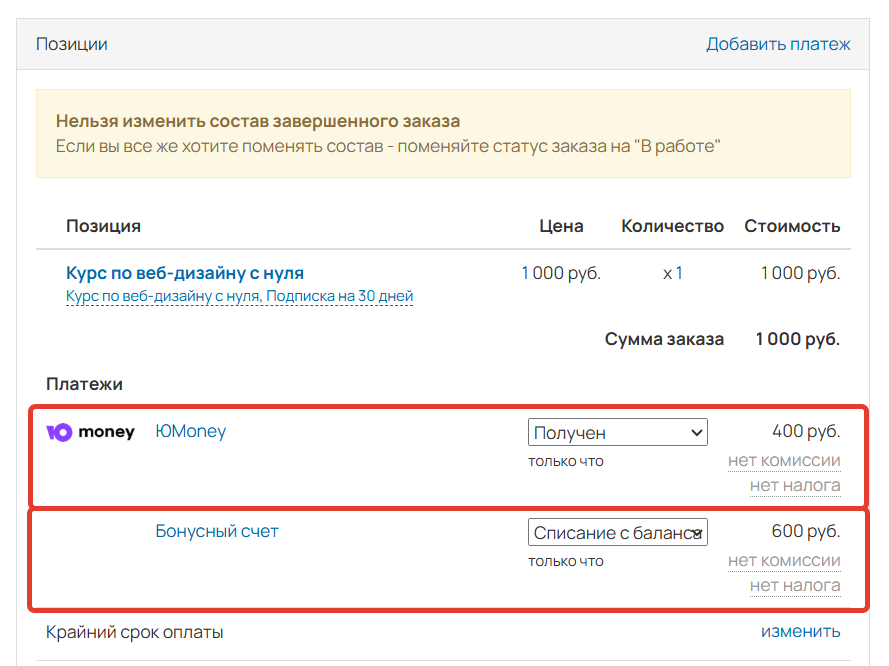Open the "Получен" payment status dropdown

pos(617,432)
